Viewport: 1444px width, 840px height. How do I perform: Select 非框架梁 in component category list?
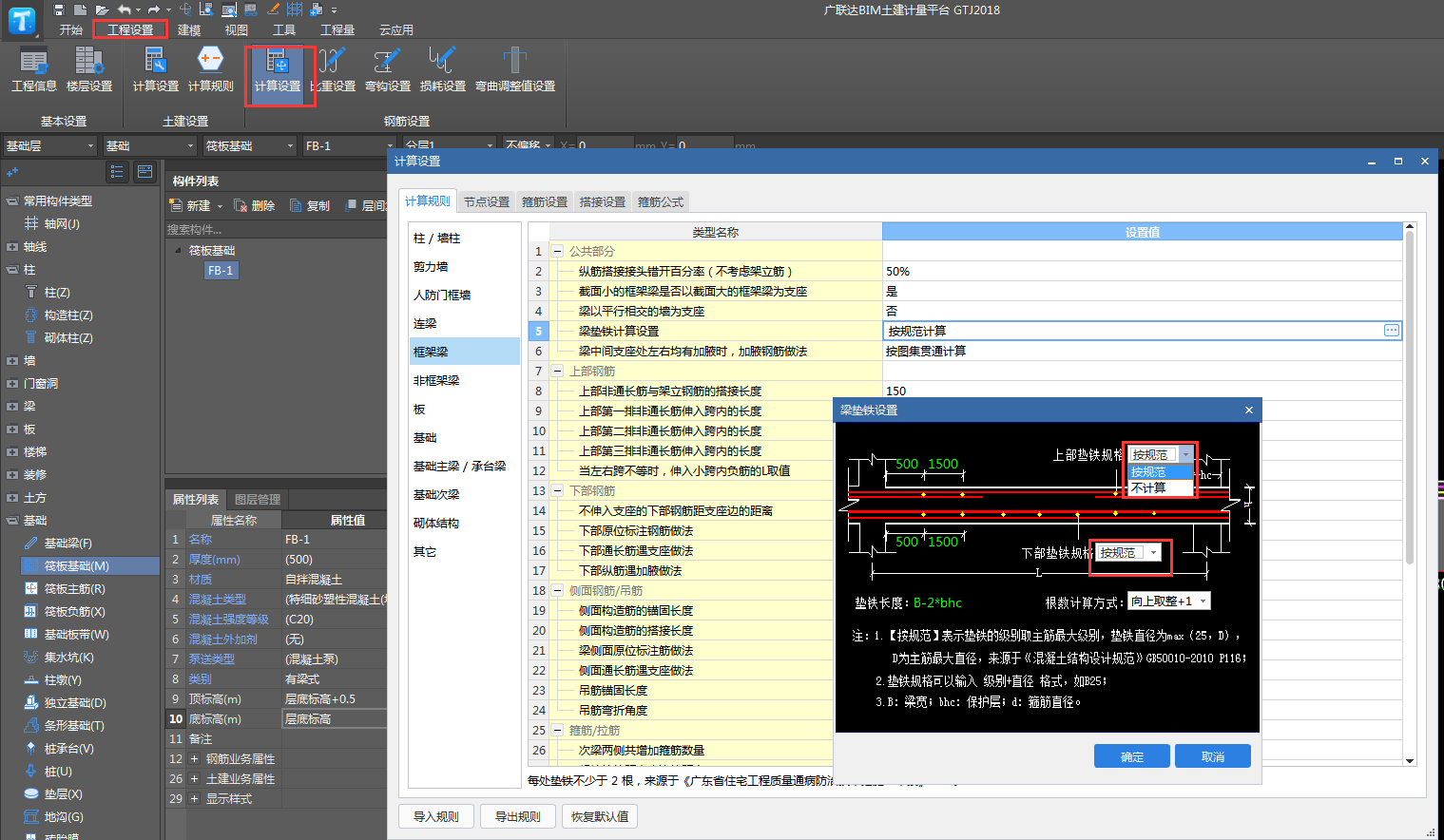(465, 380)
